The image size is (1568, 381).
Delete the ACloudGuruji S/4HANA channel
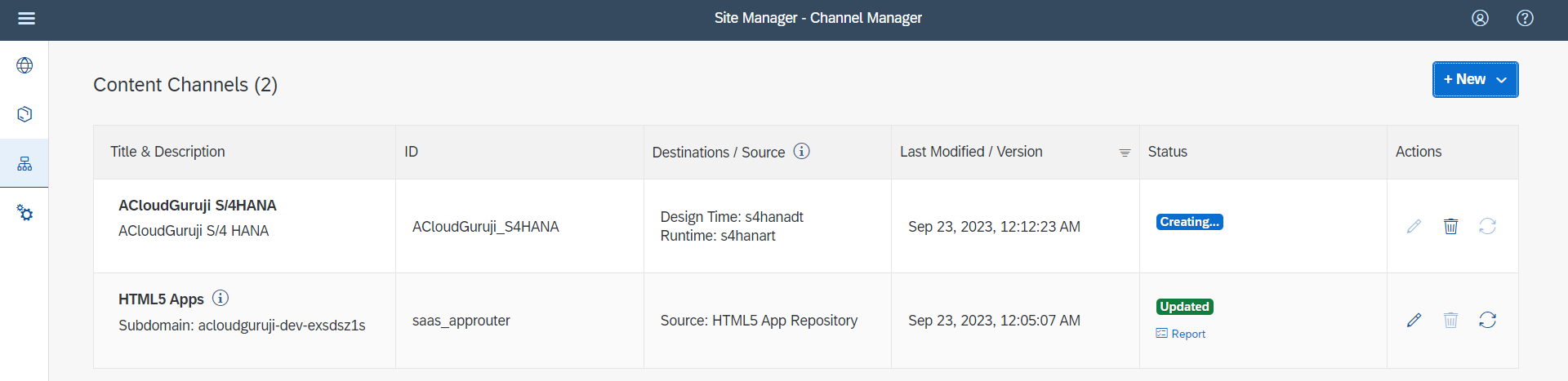click(x=1450, y=226)
